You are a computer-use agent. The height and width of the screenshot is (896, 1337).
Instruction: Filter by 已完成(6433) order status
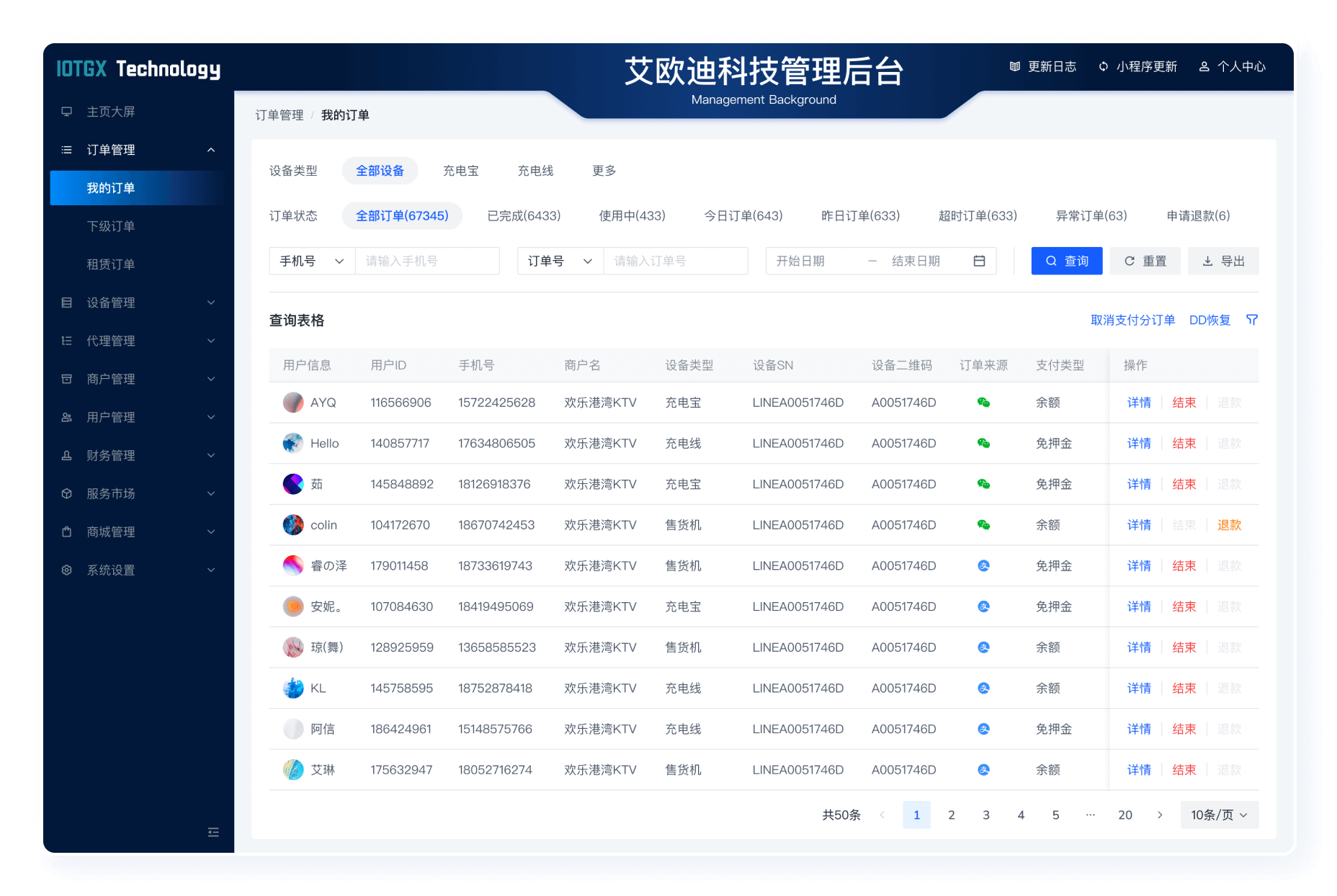[x=524, y=216]
